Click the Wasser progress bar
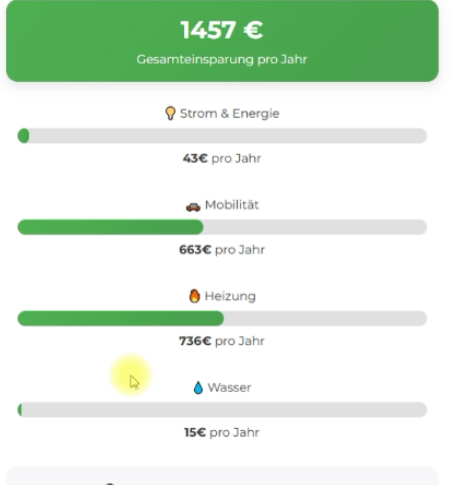The image size is (455, 485). (222, 410)
